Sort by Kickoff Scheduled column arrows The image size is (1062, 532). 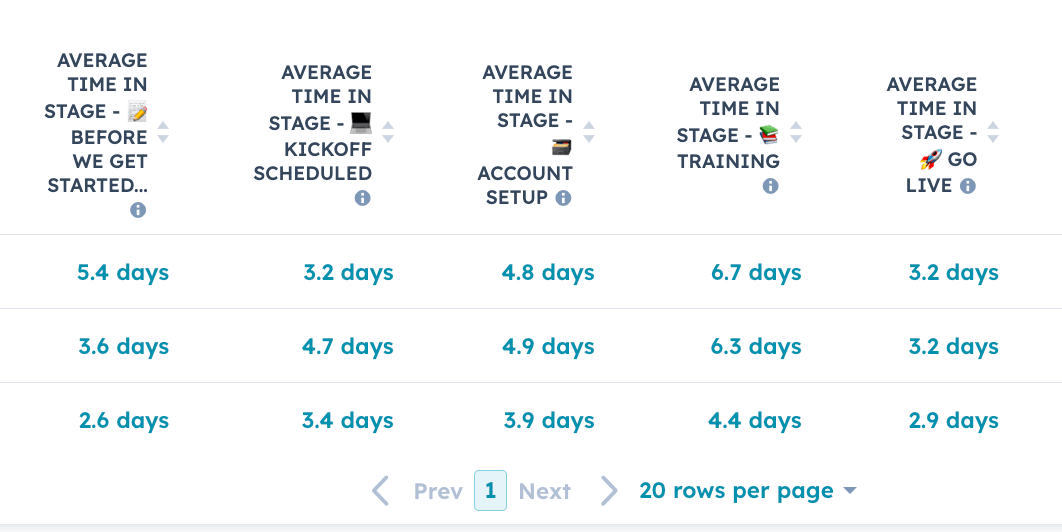pos(387,131)
